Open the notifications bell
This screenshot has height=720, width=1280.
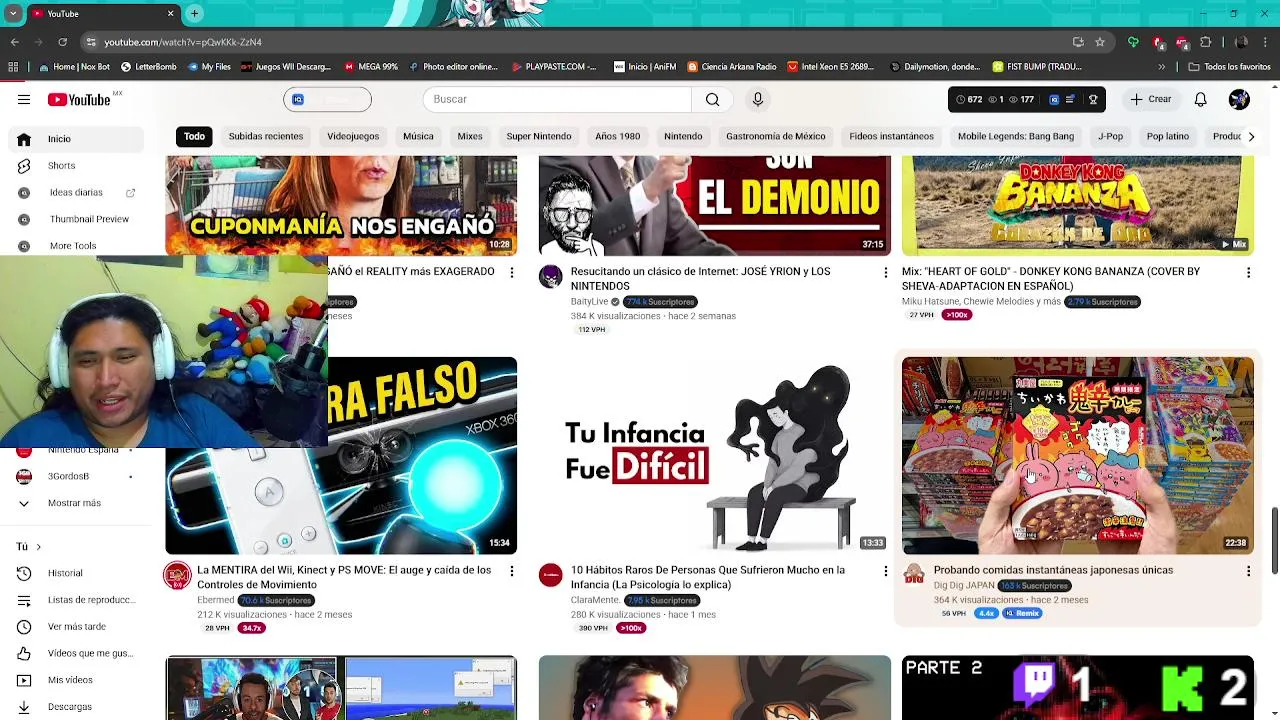pyautogui.click(x=1200, y=99)
